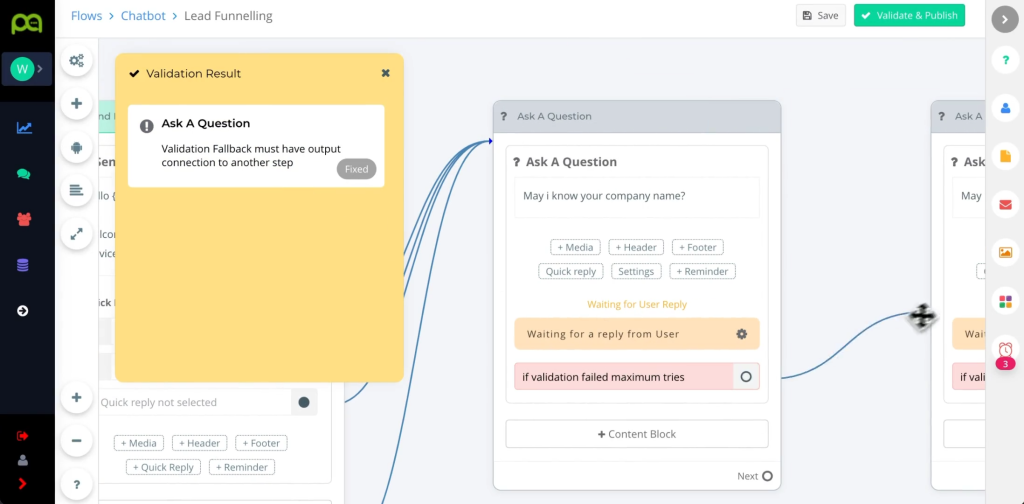The image size is (1024, 504).
Task: Open database stack icon in left sidebar
Action: pyautogui.click(x=23, y=265)
